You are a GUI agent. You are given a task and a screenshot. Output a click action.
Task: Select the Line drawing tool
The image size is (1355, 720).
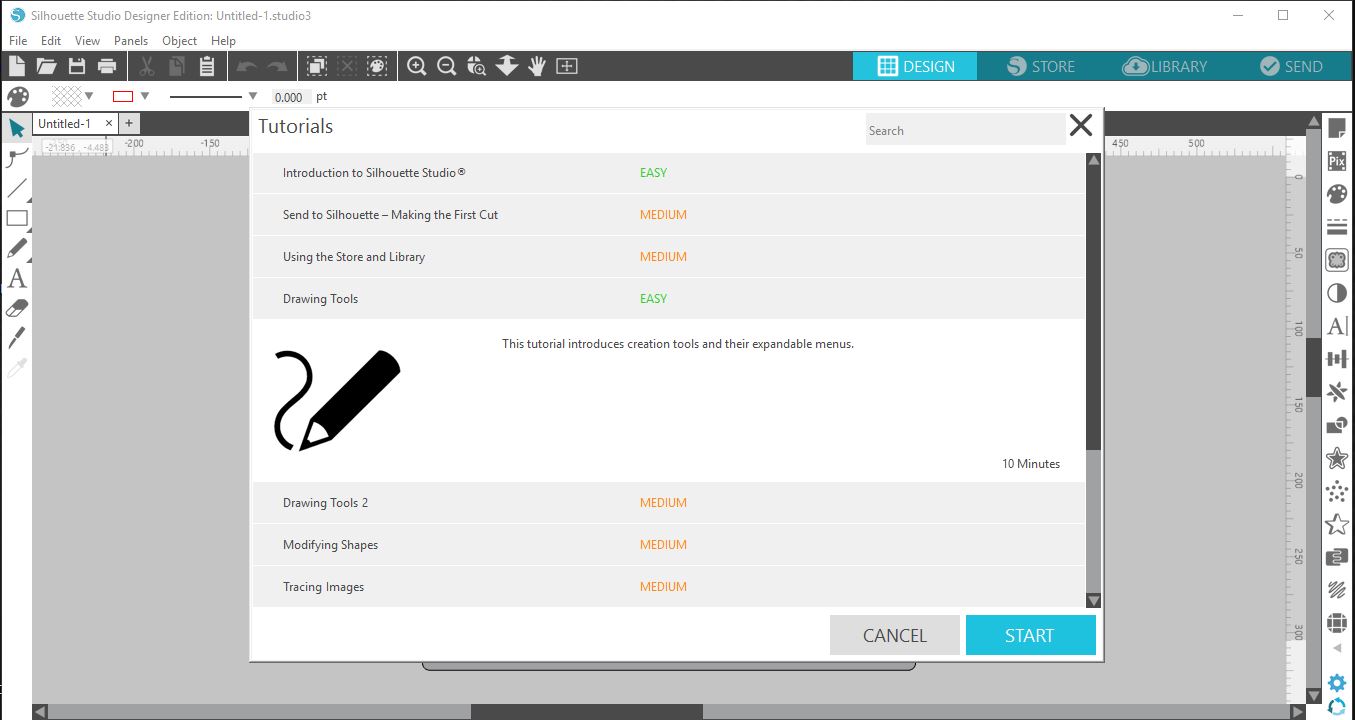coord(16,188)
